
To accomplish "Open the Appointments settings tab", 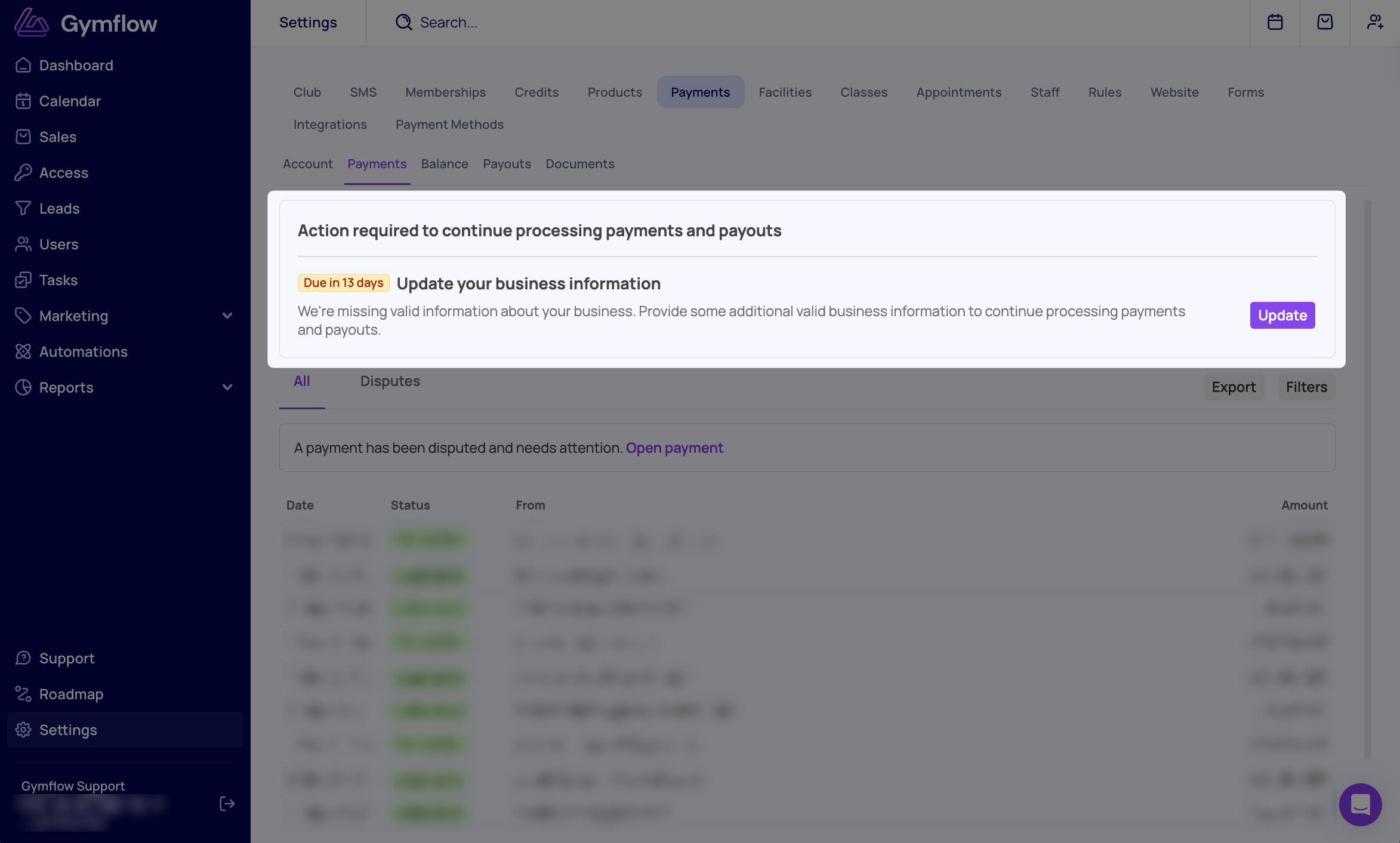I will point(959,92).
